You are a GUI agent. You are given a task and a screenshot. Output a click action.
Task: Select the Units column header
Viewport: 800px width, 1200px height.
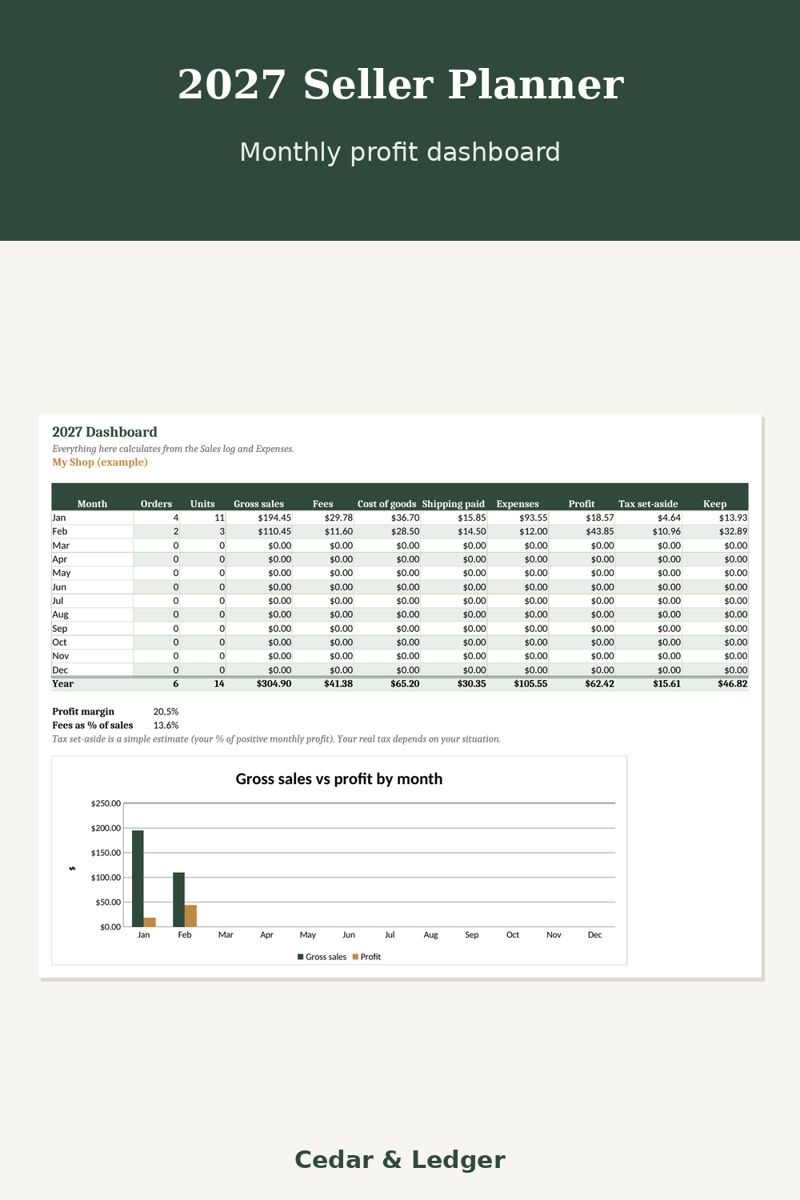pos(202,504)
